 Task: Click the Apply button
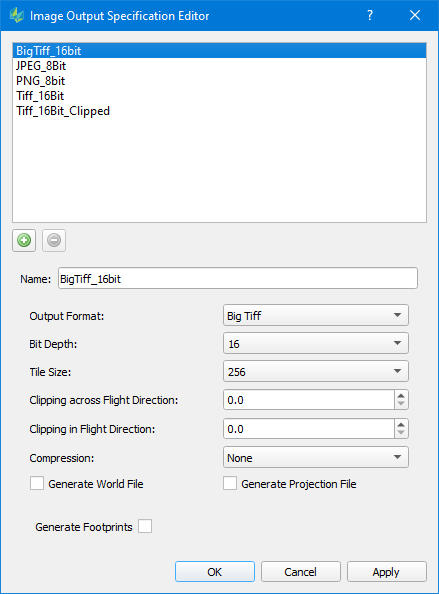pyautogui.click(x=387, y=572)
